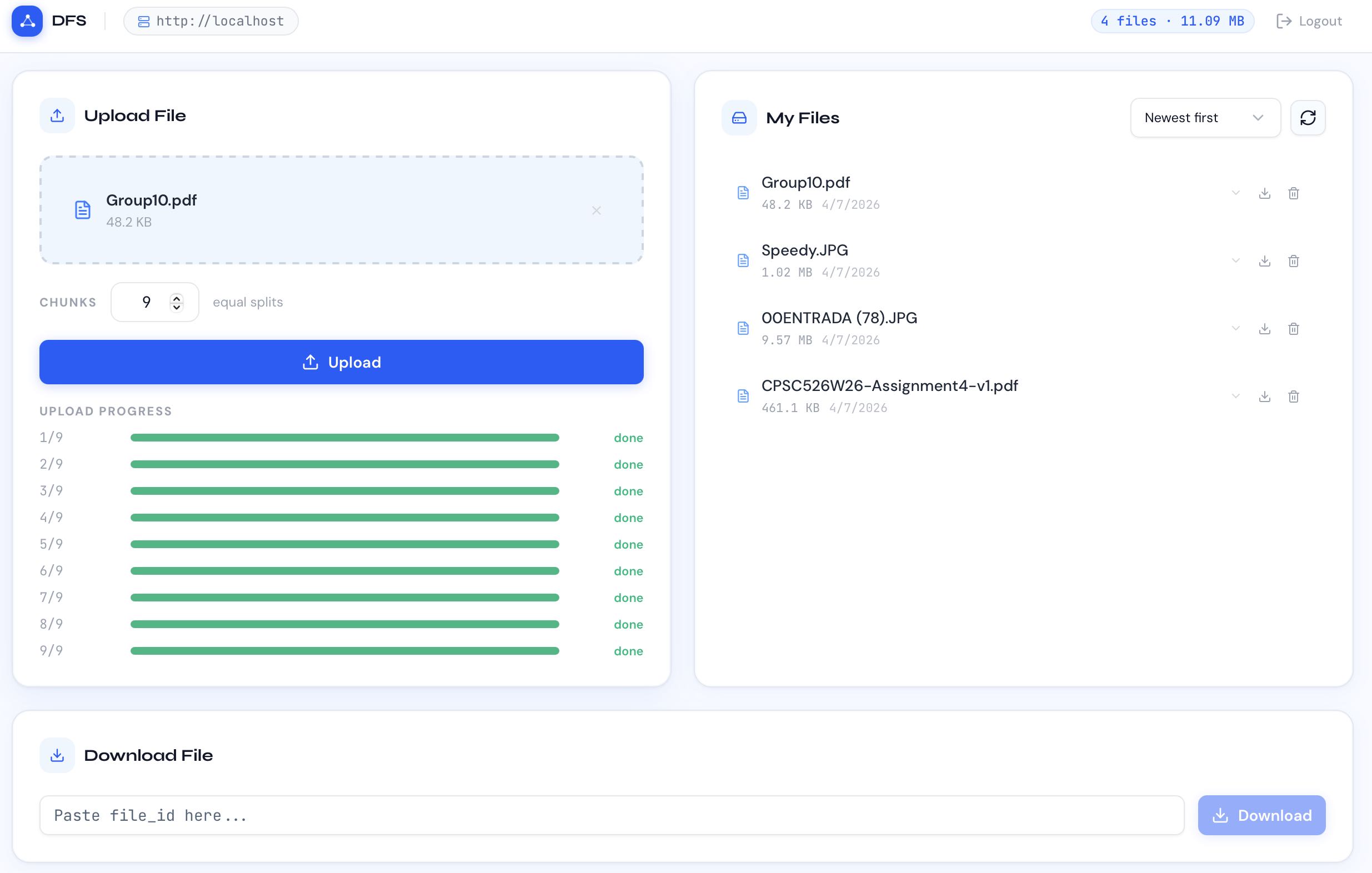Click file icon next to CPSC526W26-Assignment4-v1.pdf

coord(743,397)
